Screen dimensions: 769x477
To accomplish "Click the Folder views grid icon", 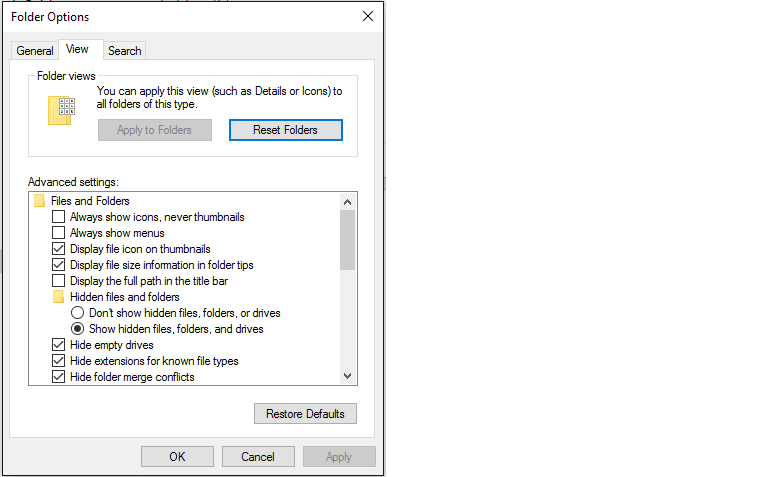I will tap(61, 110).
